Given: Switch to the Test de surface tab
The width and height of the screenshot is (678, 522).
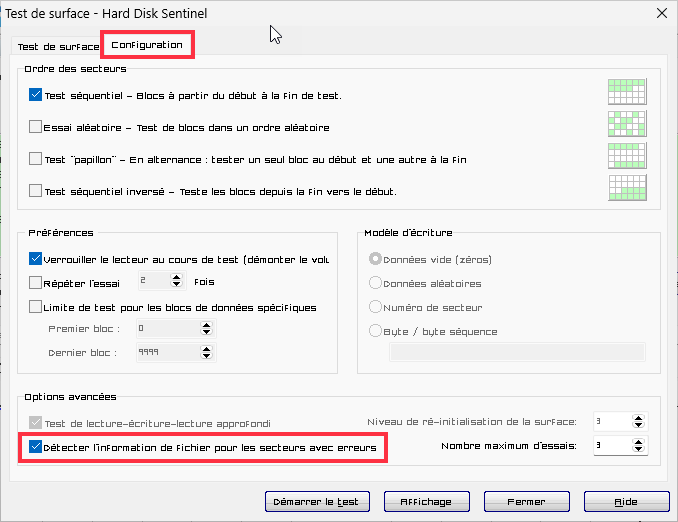Looking at the screenshot, I should (57, 47).
